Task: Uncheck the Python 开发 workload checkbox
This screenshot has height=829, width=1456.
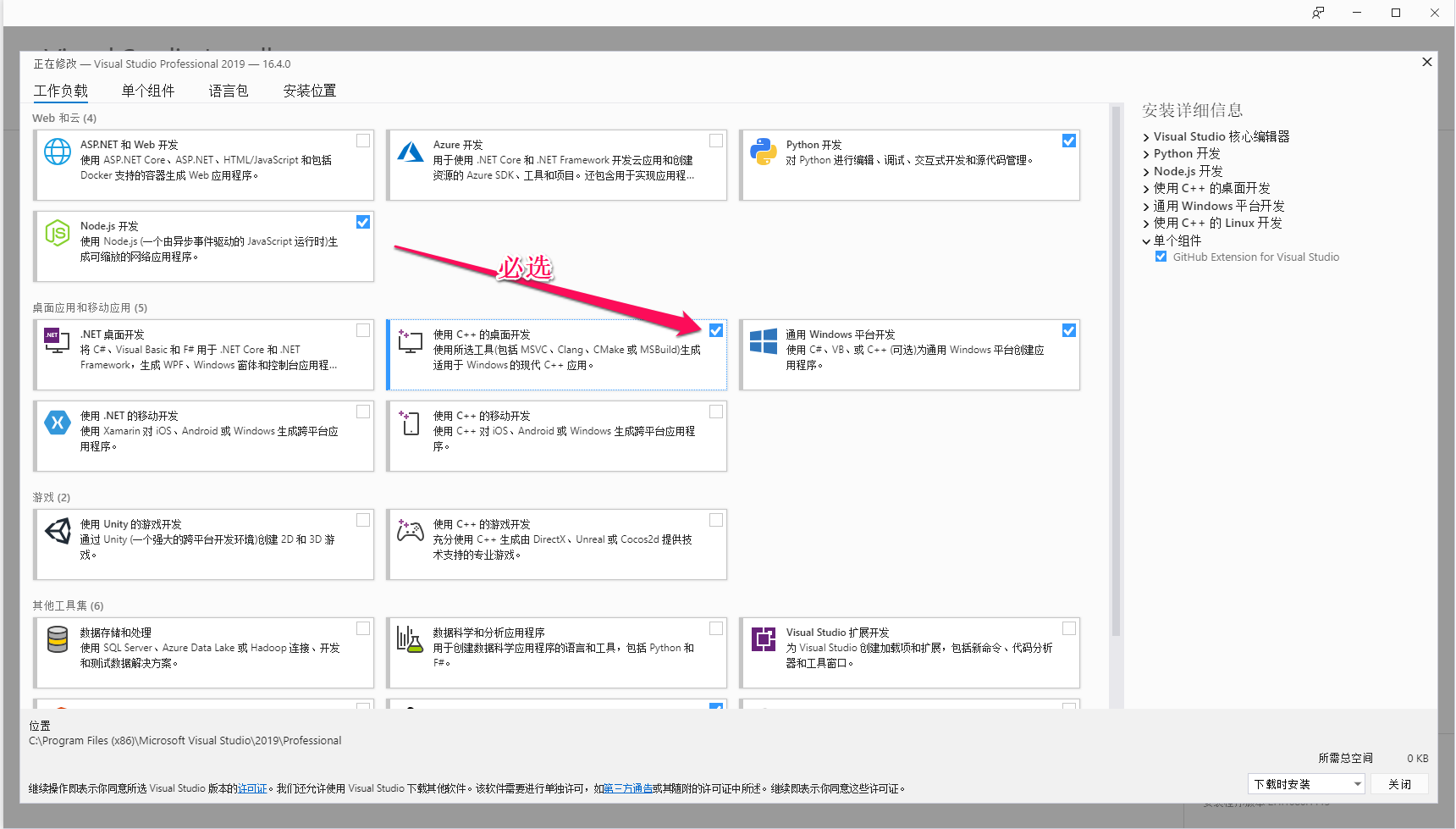Action: 1069,141
